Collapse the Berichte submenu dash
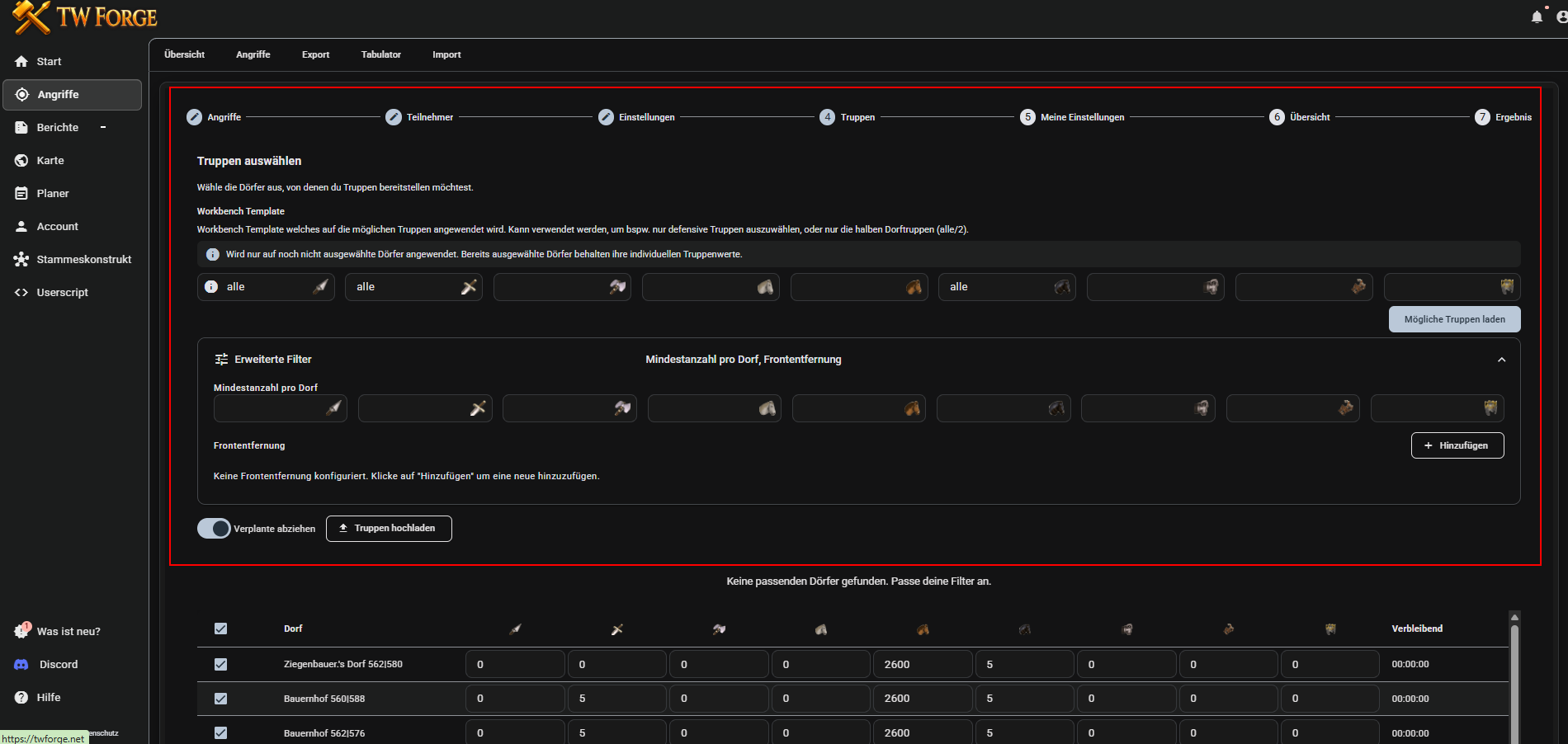 click(103, 128)
